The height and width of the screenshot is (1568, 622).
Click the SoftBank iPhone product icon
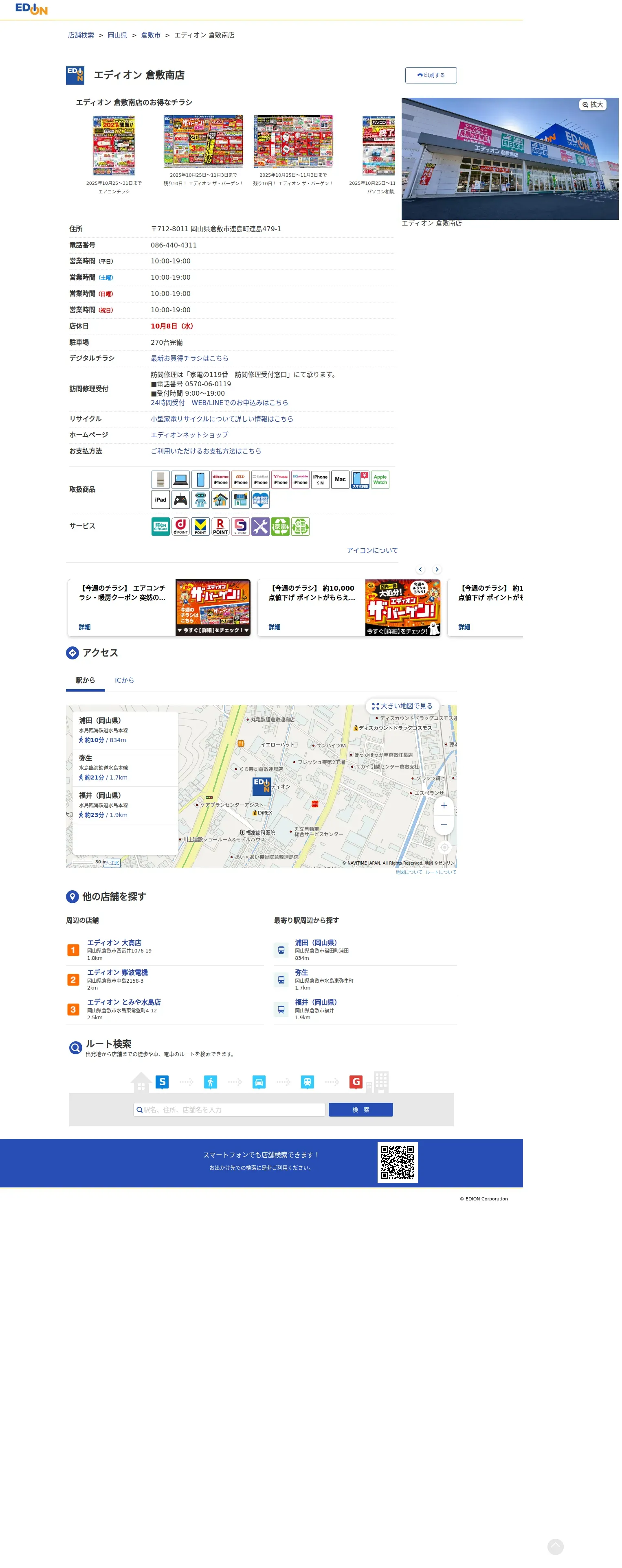260,480
